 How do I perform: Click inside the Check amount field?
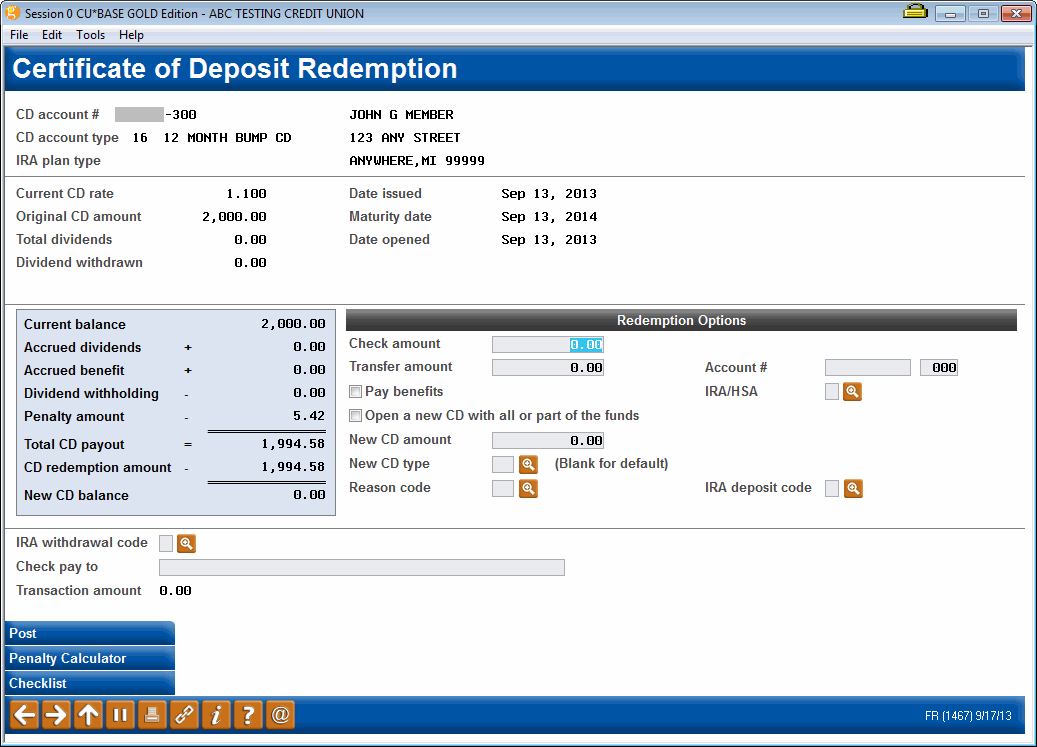point(547,343)
